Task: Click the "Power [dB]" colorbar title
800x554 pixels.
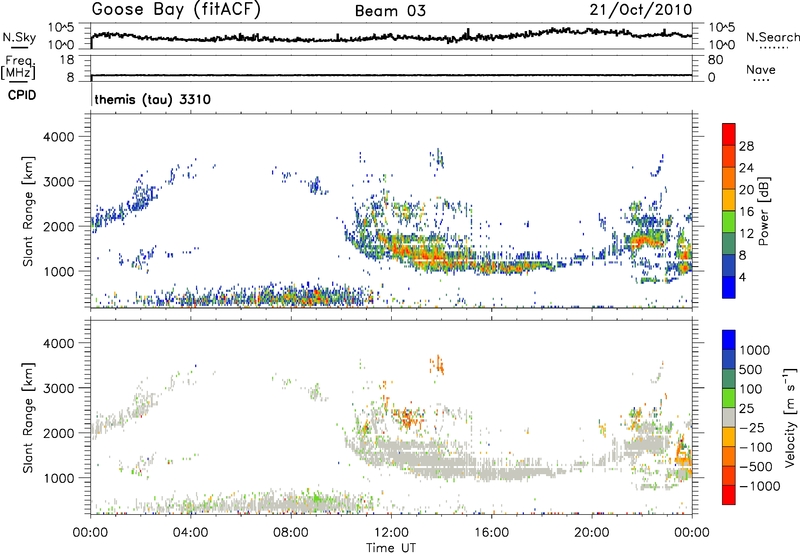Action: point(763,211)
